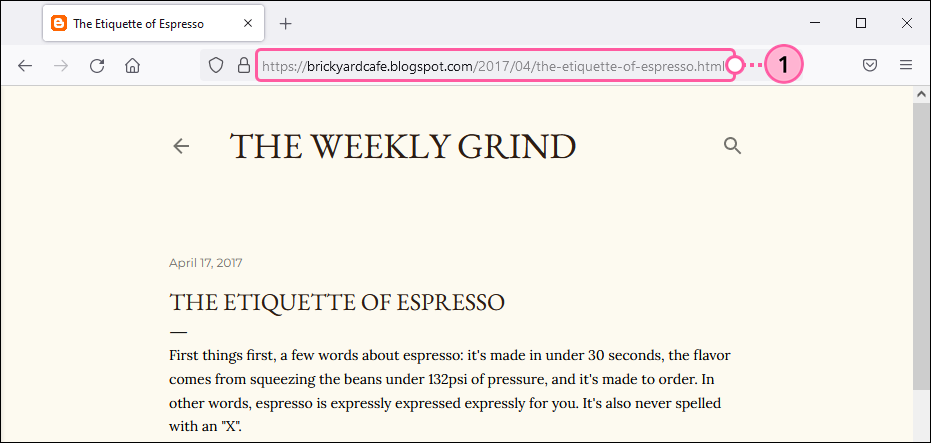Close The Etiquette of Espresso tab
The height and width of the screenshot is (443, 931).
[x=249, y=24]
